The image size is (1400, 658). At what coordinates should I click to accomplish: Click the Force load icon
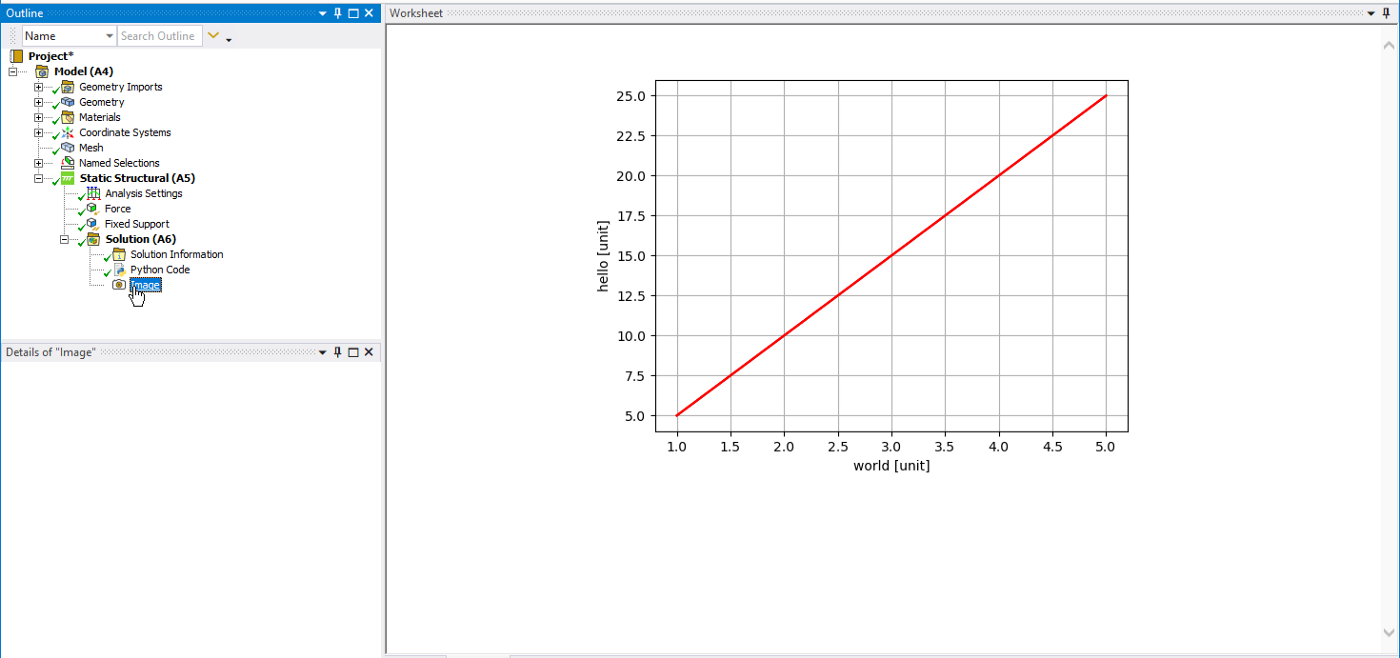pos(94,209)
